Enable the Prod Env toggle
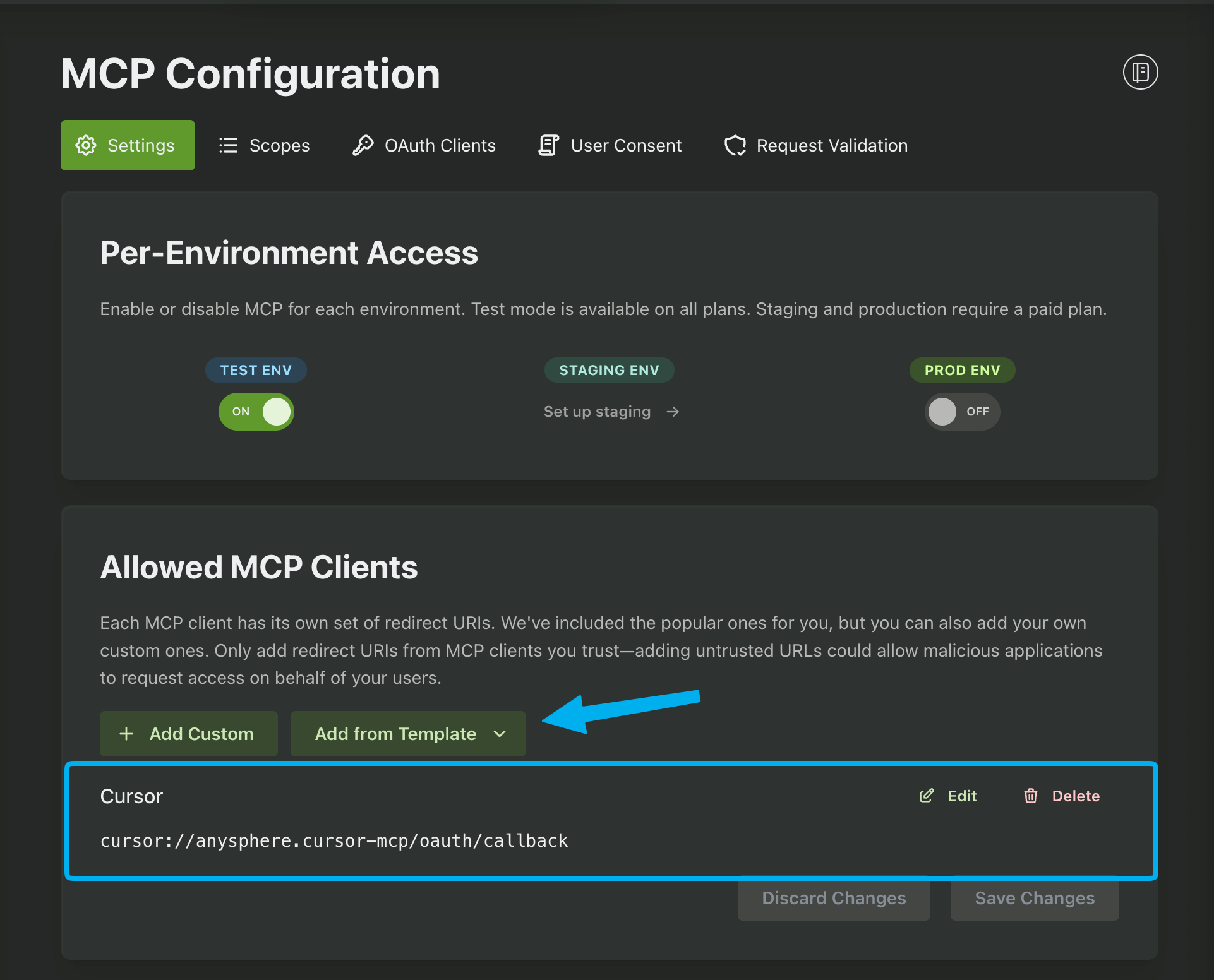This screenshot has width=1214, height=980. coord(961,412)
